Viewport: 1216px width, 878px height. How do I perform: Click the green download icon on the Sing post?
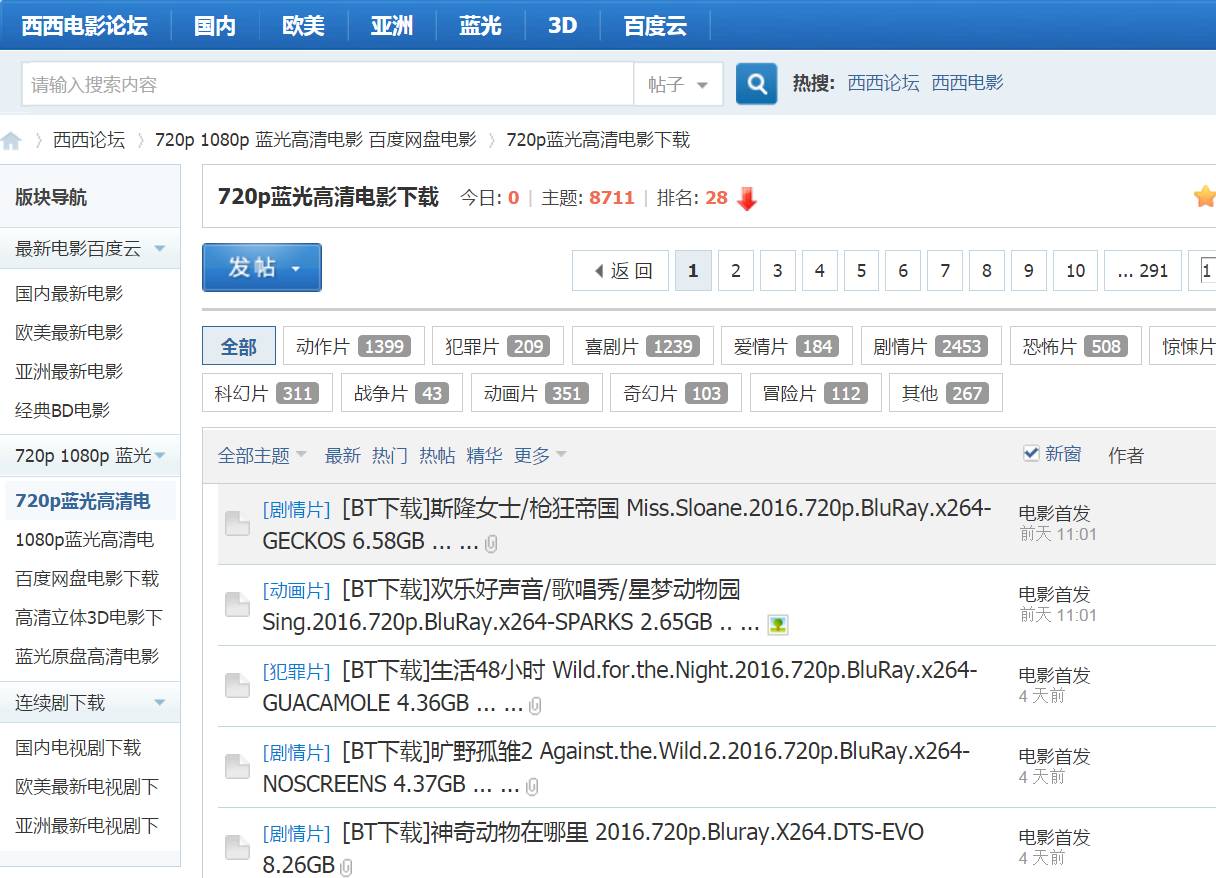777,624
